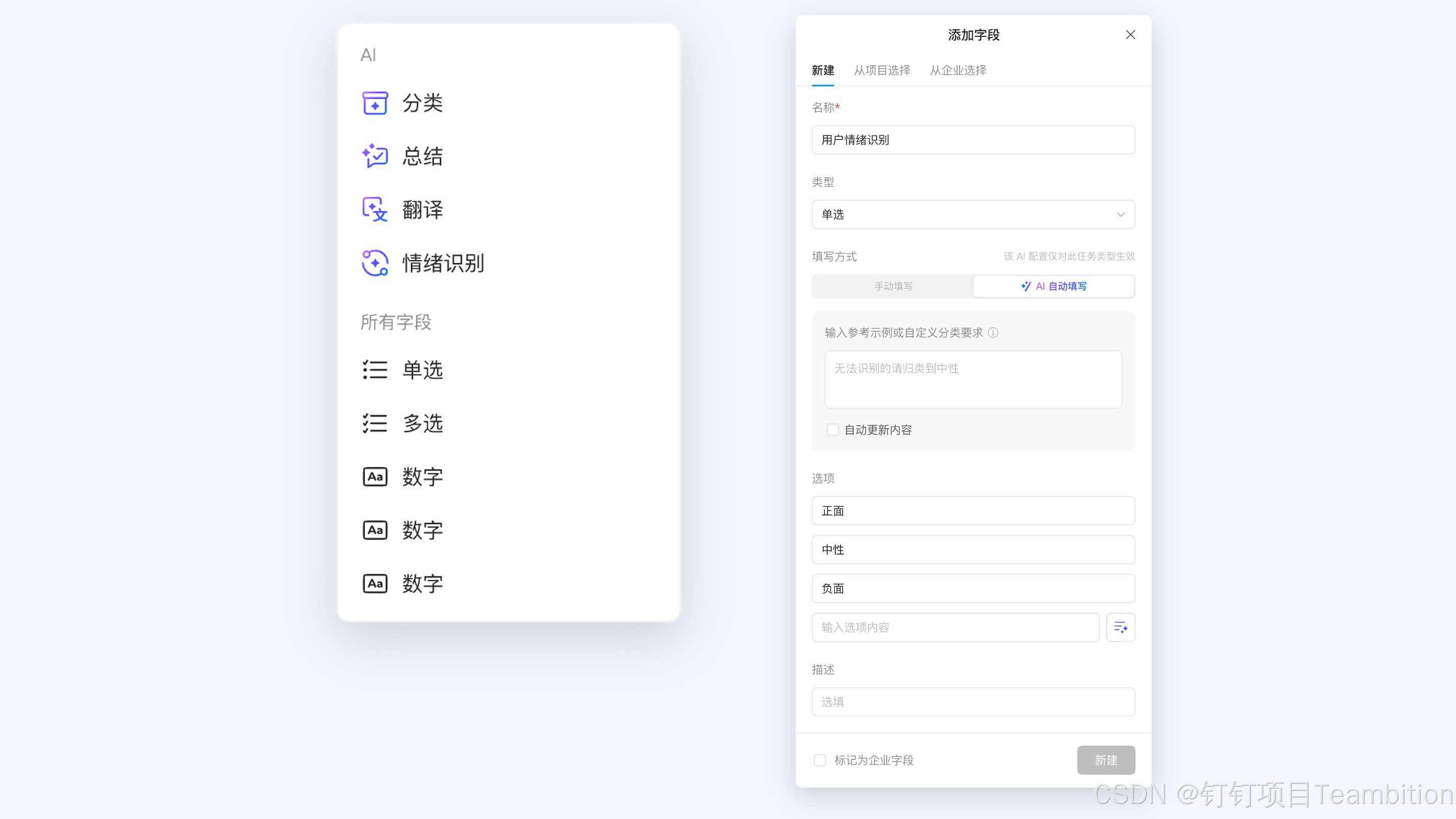Viewport: 1456px width, 819px height.
Task: Open the 从企业选择 tab
Action: coord(958,70)
